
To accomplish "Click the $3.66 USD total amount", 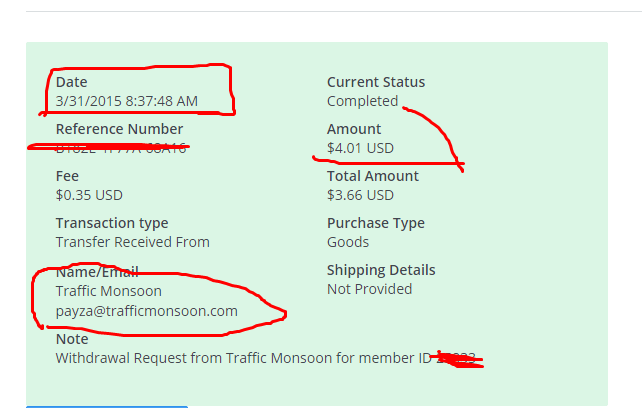I will (360, 195).
